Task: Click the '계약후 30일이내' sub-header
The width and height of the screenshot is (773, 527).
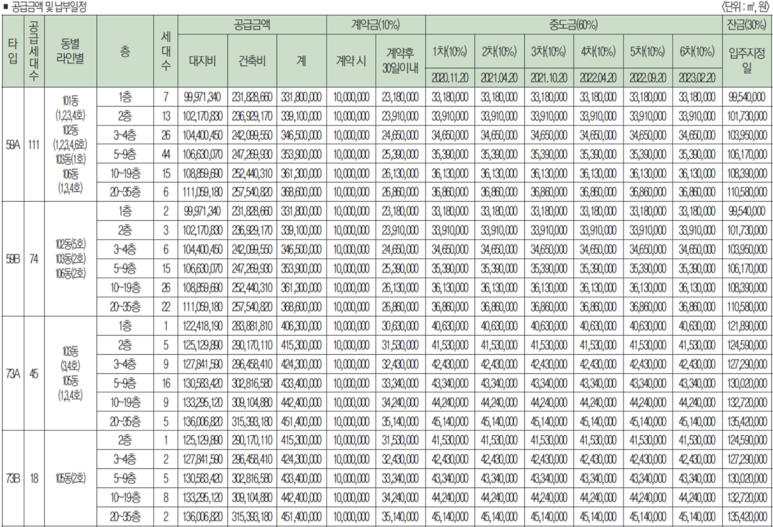Action: point(400,61)
